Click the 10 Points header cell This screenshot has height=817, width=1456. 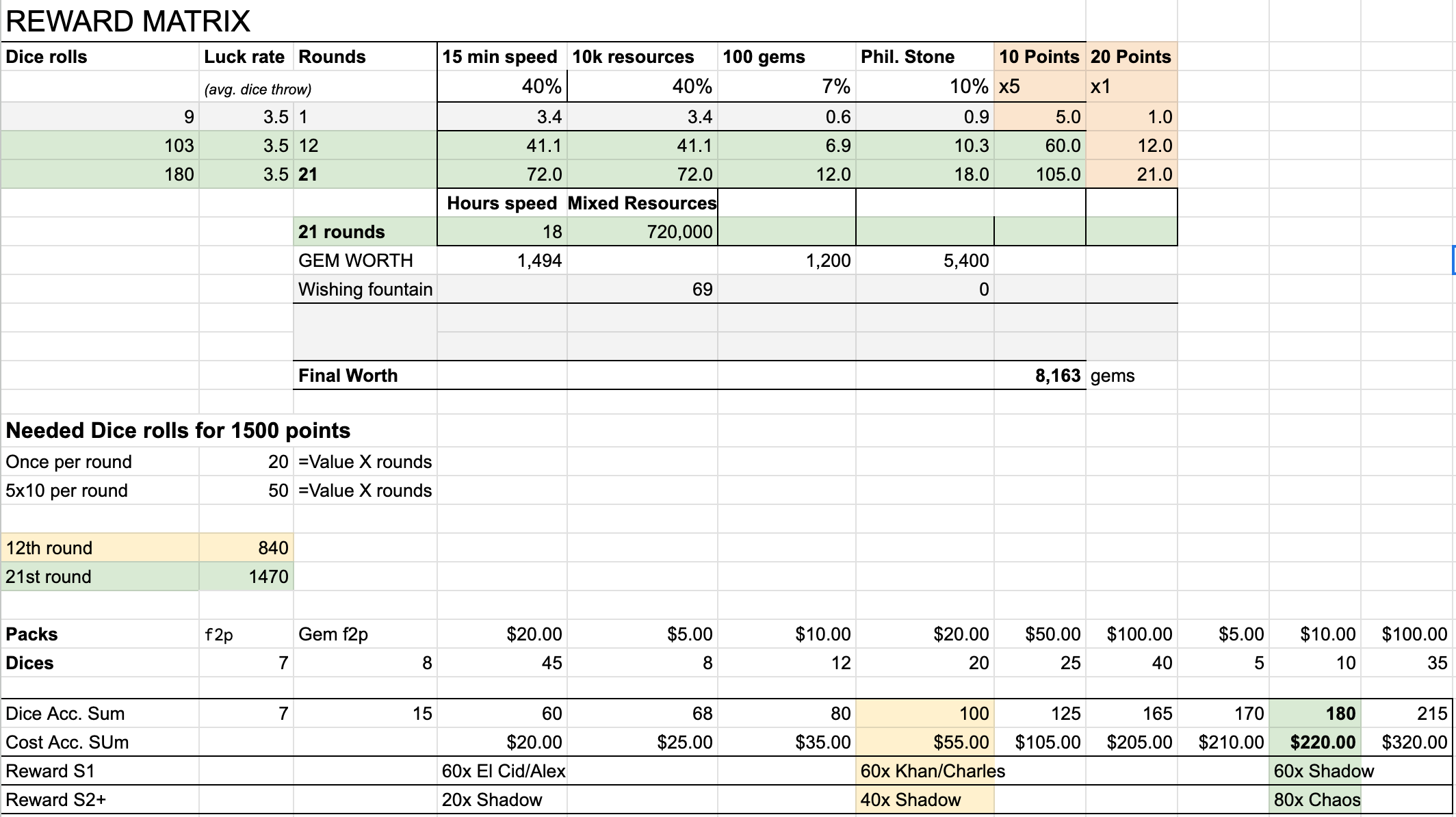[x=1039, y=57]
